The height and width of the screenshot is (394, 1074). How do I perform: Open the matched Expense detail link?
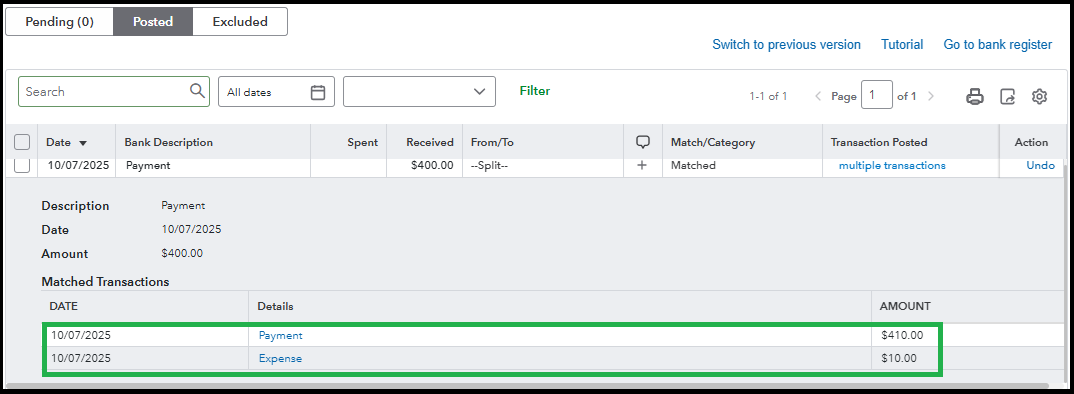280,358
